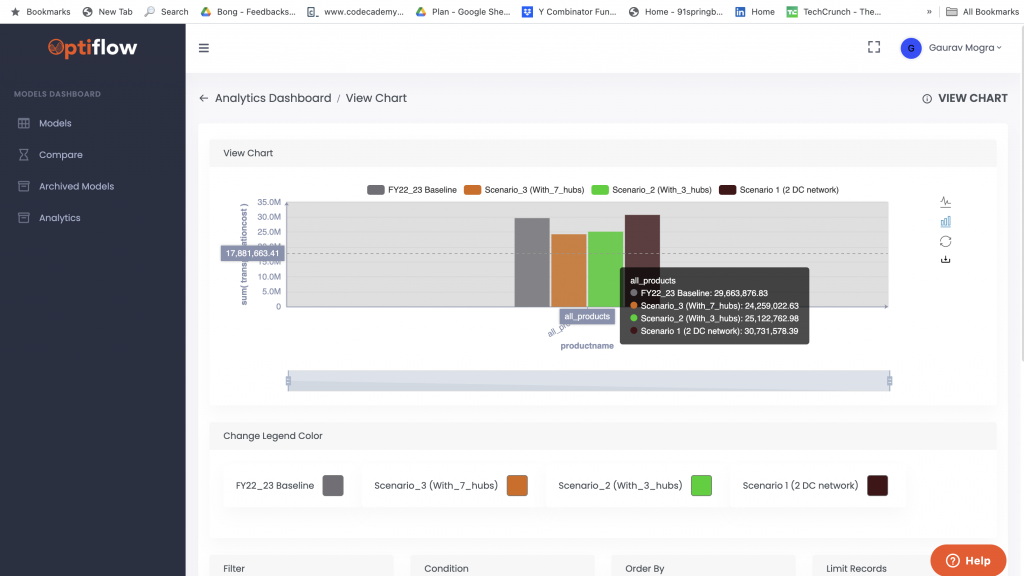Open the sidebar hamburger menu
This screenshot has width=1024, height=576.
coord(204,47)
